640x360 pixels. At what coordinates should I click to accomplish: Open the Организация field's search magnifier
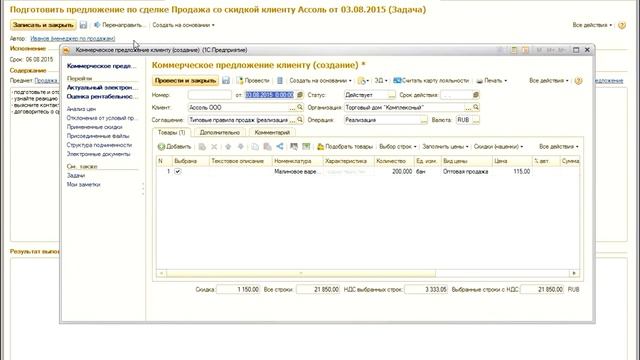[x=476, y=107]
